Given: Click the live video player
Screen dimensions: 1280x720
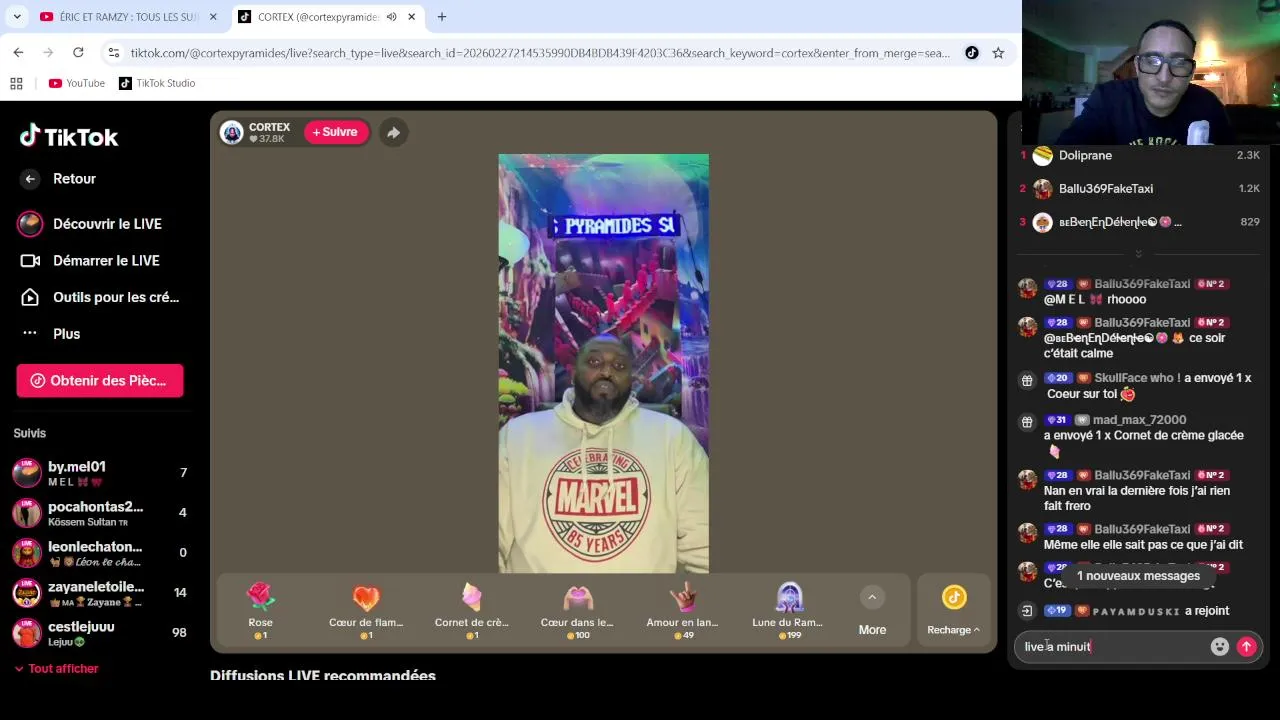Looking at the screenshot, I should click(x=603, y=363).
